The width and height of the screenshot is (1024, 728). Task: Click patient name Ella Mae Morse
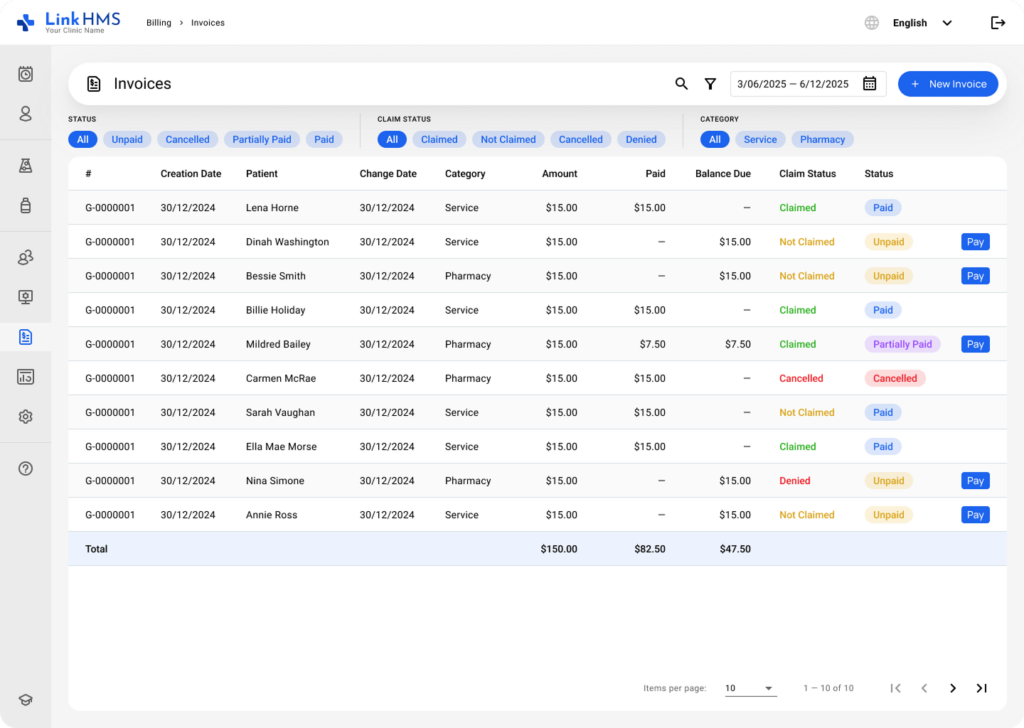point(281,447)
